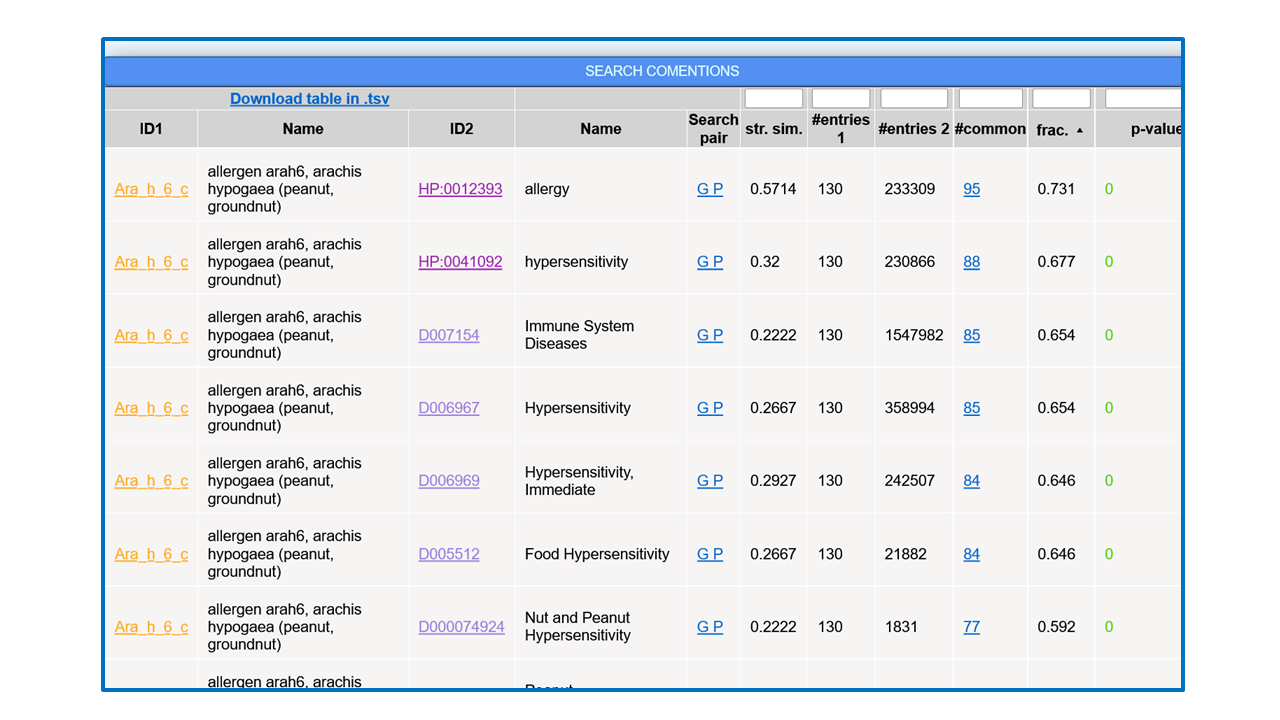Screen dimensions: 1280x720
Task: Open D000074924 Nut and Peanut Hypersensitivity link
Action: [x=461, y=627]
